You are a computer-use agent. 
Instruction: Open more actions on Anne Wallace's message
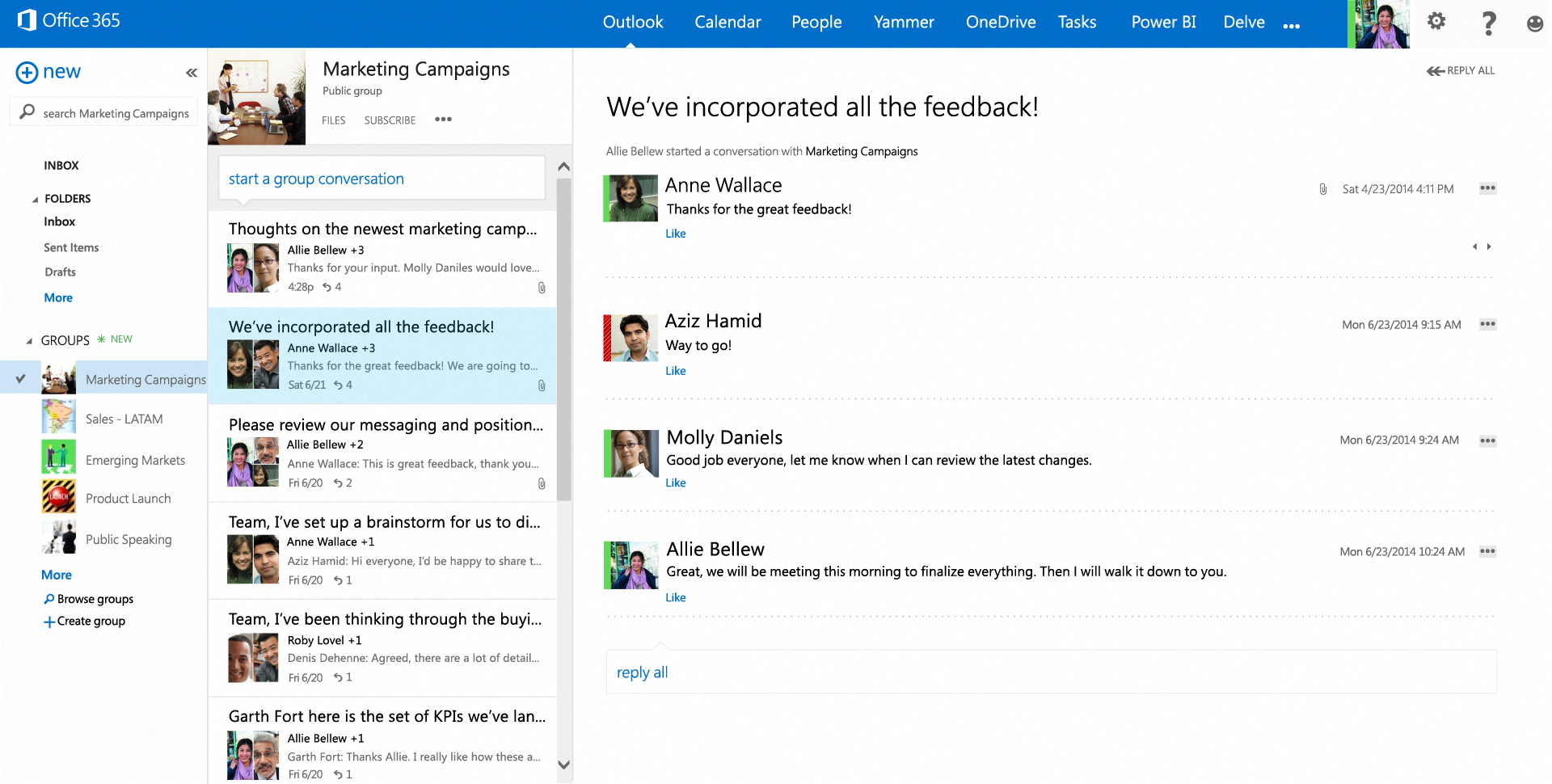click(1487, 188)
